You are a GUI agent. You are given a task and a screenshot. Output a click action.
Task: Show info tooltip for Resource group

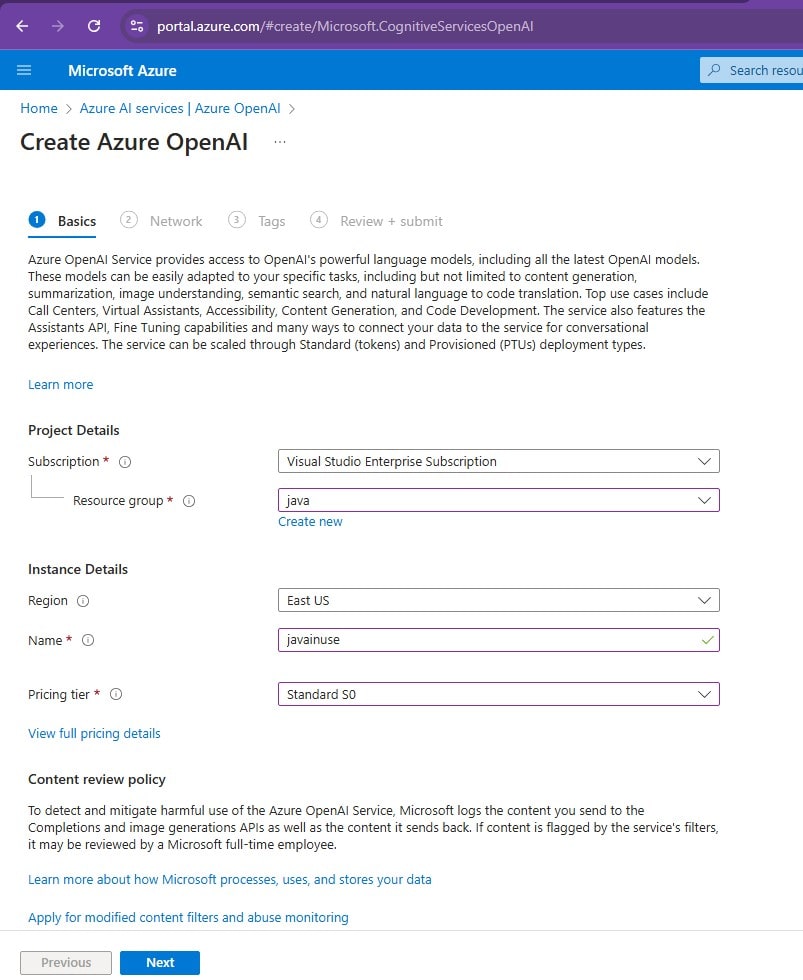tap(189, 501)
